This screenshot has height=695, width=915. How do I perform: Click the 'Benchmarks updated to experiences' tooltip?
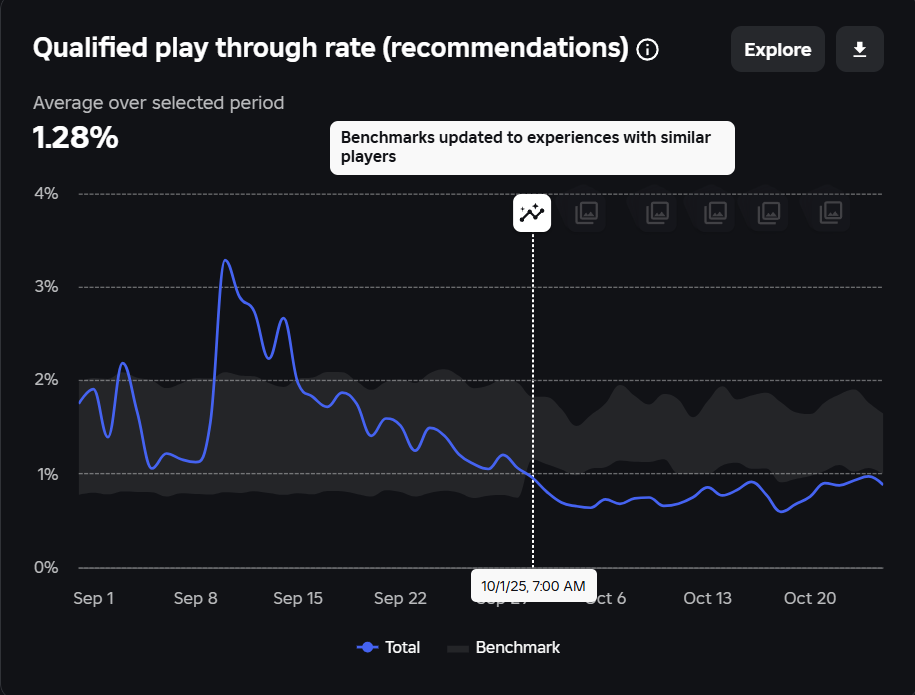(x=532, y=148)
